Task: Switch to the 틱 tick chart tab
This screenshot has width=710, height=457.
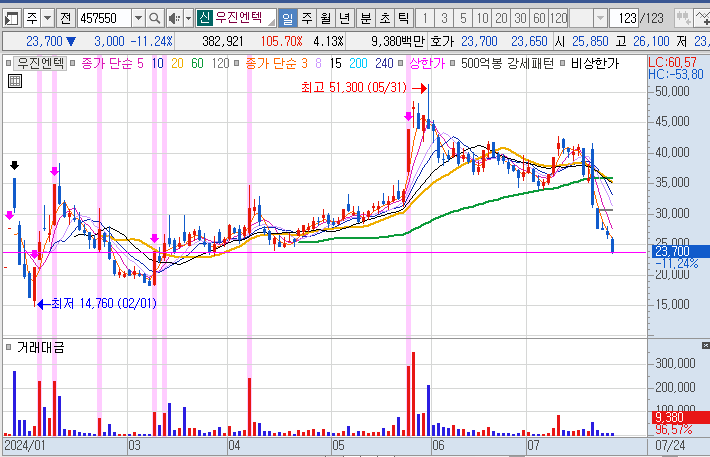Action: (x=403, y=19)
